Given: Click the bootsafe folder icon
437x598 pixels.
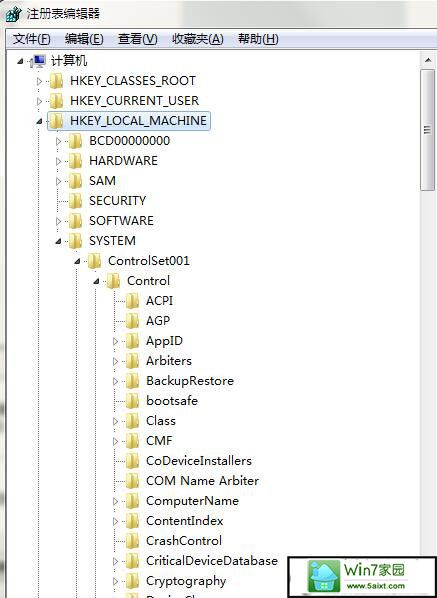Looking at the screenshot, I should (132, 401).
